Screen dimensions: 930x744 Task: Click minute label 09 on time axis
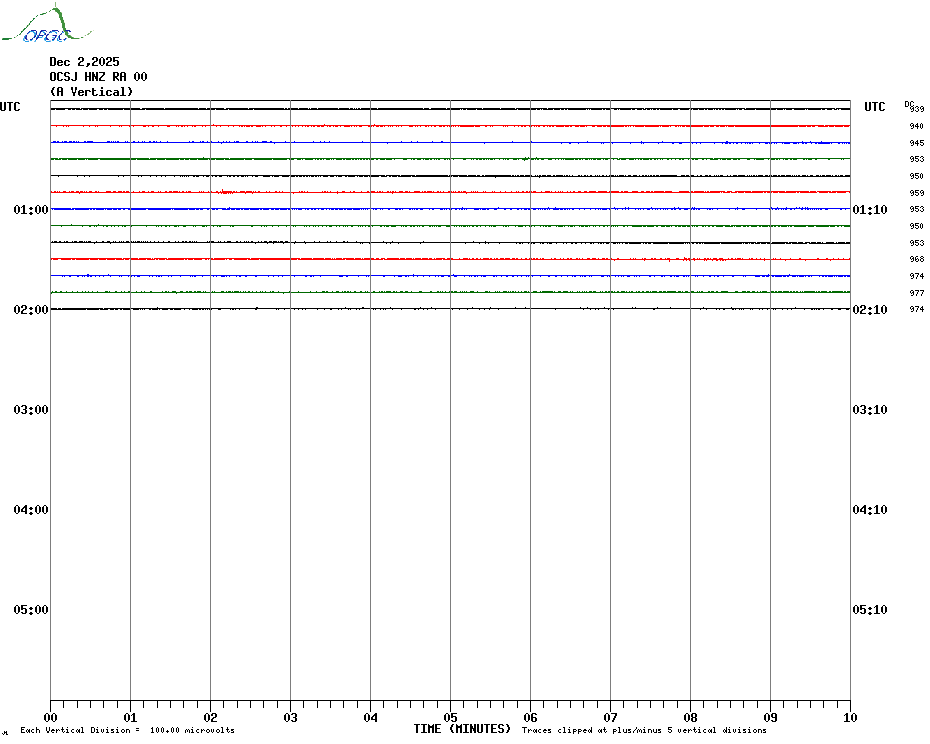coord(770,717)
